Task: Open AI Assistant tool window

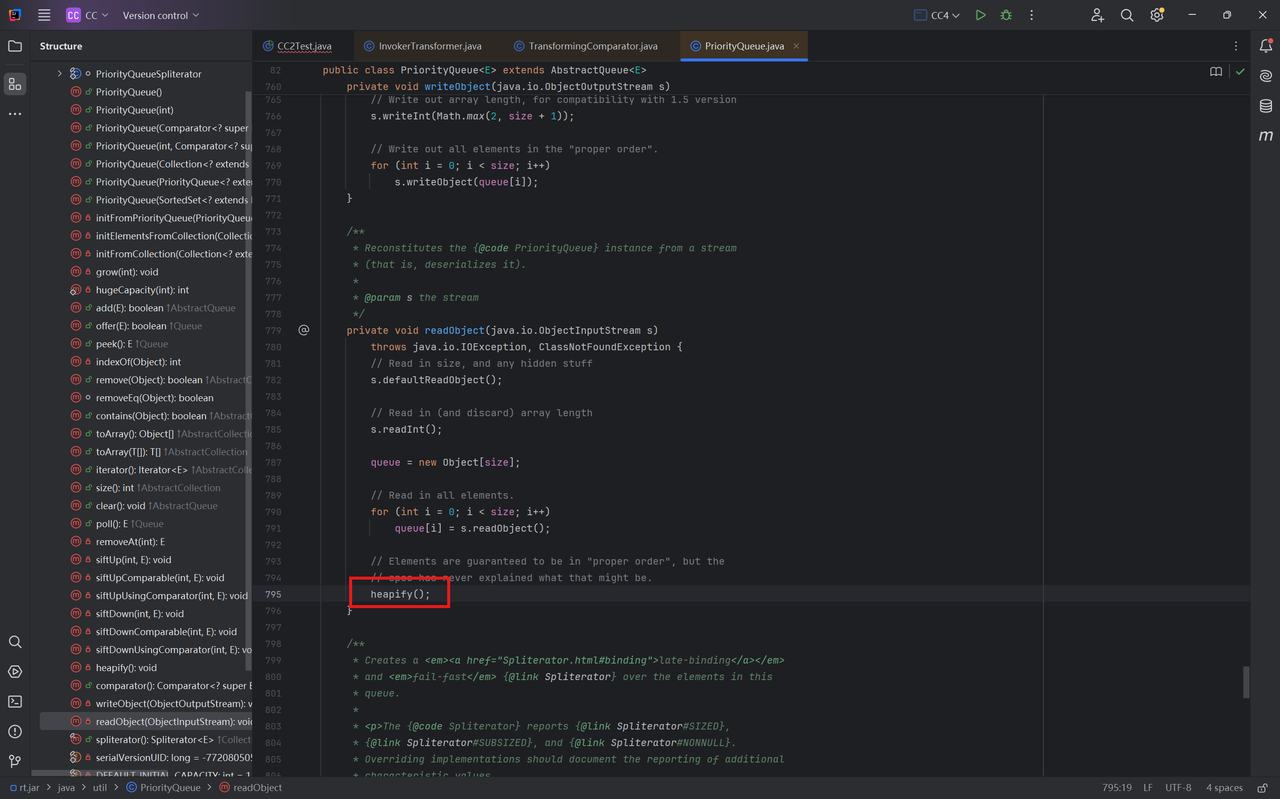Action: coord(1266,76)
